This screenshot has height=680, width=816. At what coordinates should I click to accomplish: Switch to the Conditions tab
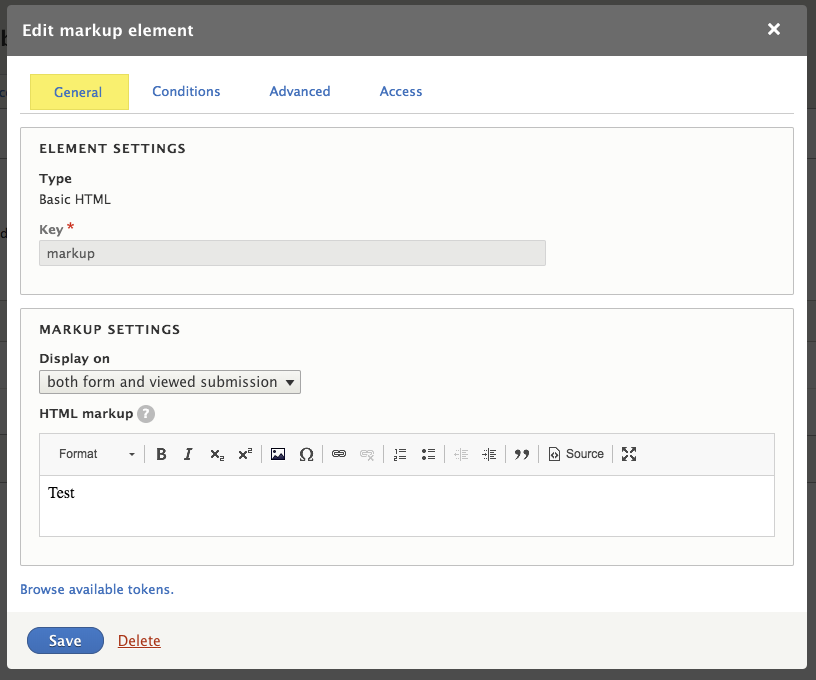pyautogui.click(x=186, y=91)
